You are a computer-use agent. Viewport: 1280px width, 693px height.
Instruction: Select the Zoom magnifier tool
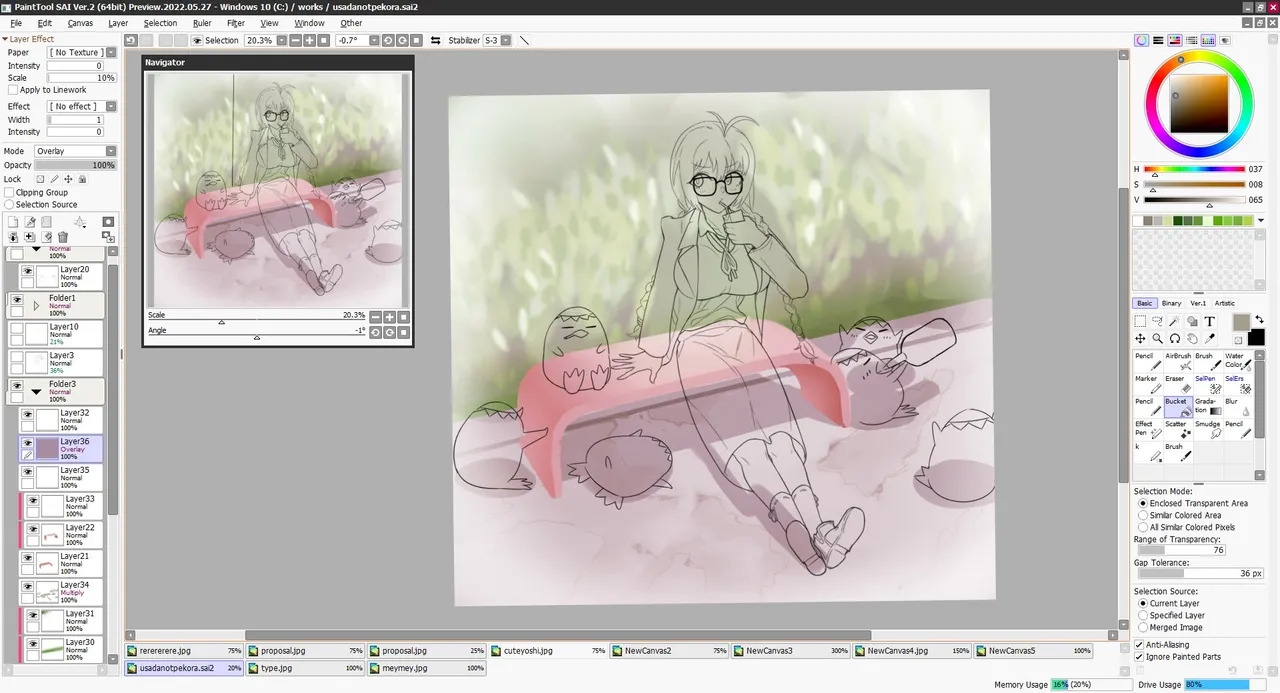click(x=1158, y=339)
